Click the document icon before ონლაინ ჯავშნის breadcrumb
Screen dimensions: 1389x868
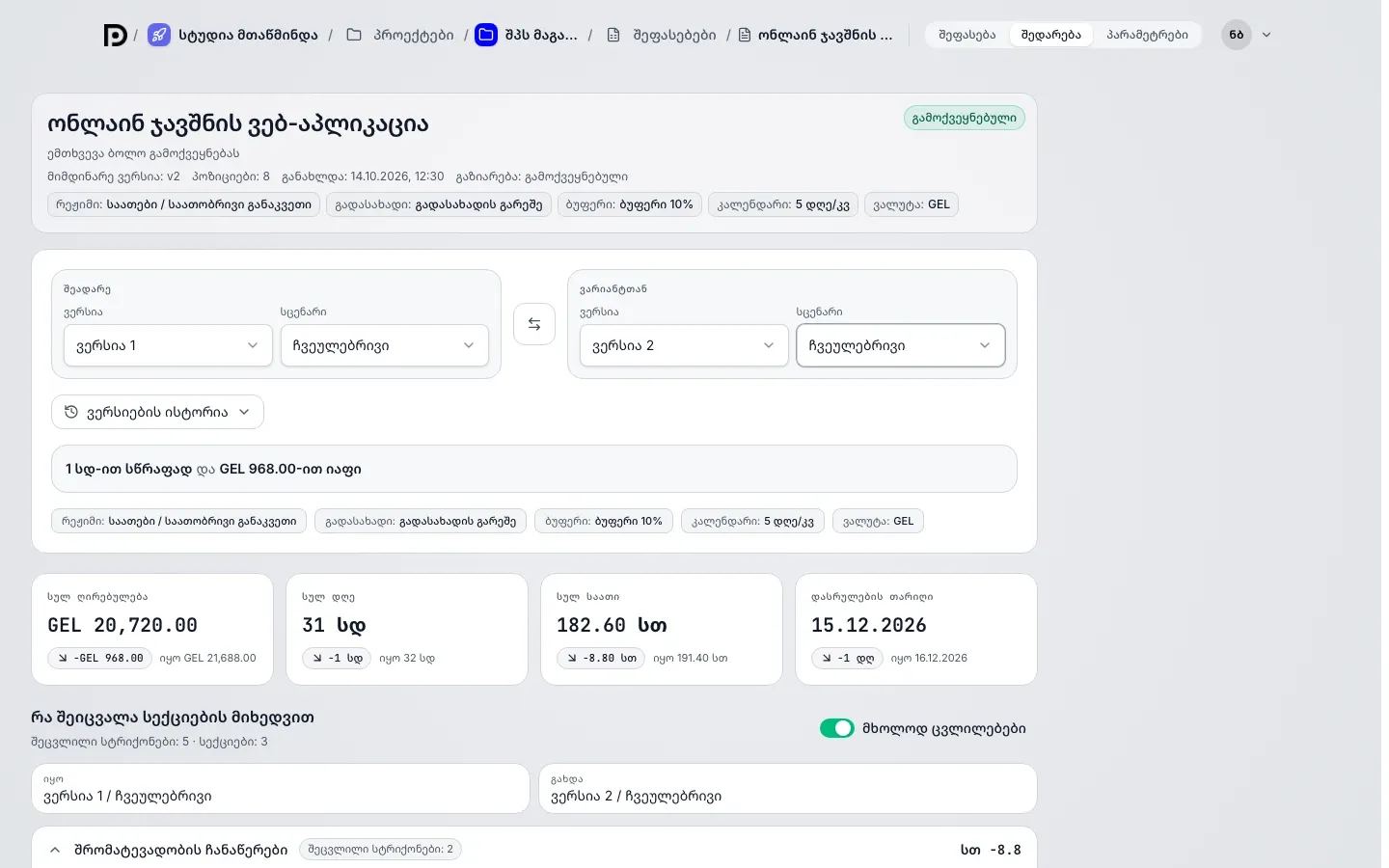tap(745, 35)
